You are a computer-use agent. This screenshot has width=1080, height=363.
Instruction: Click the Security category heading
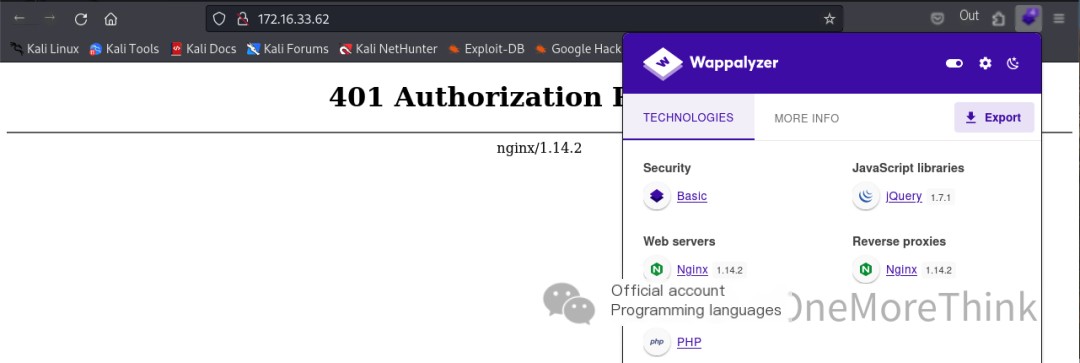tap(667, 168)
